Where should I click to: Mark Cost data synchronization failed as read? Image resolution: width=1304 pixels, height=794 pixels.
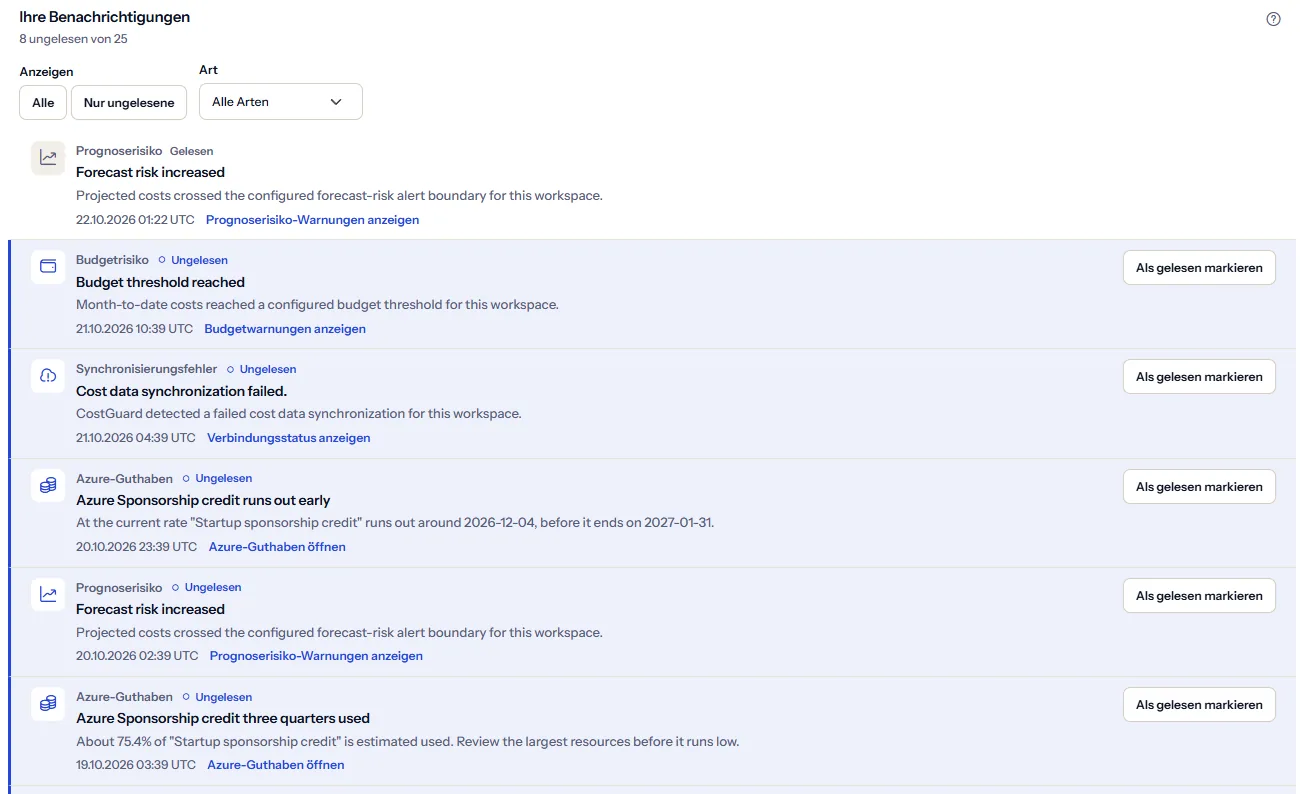tap(1199, 377)
